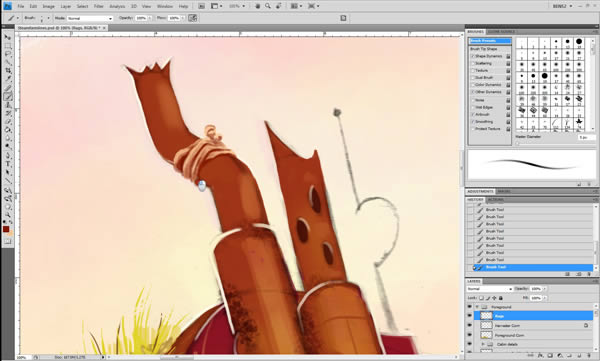This screenshot has width=600, height=361.
Task: Select the Move tool
Action: 7,37
